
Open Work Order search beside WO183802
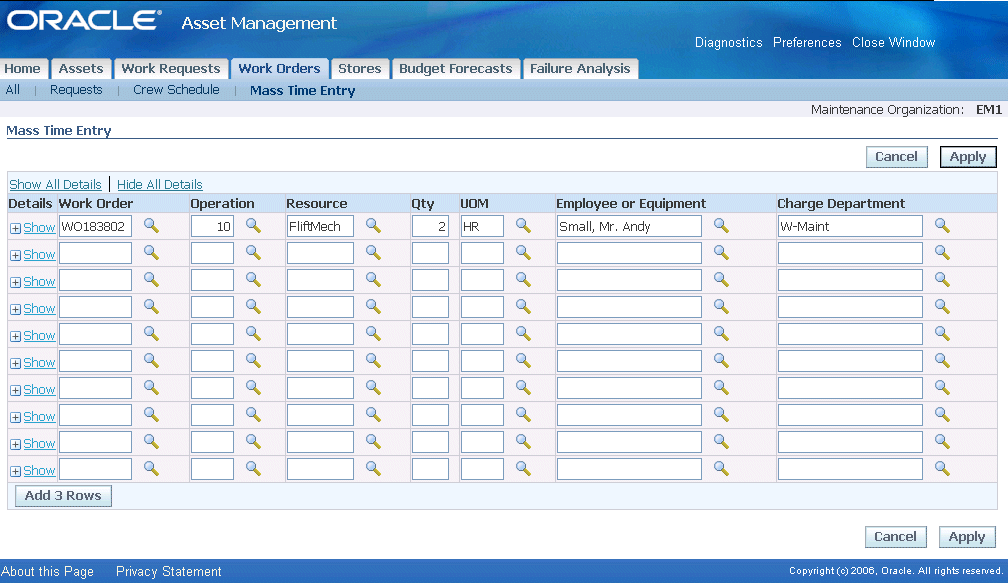pyautogui.click(x=151, y=226)
